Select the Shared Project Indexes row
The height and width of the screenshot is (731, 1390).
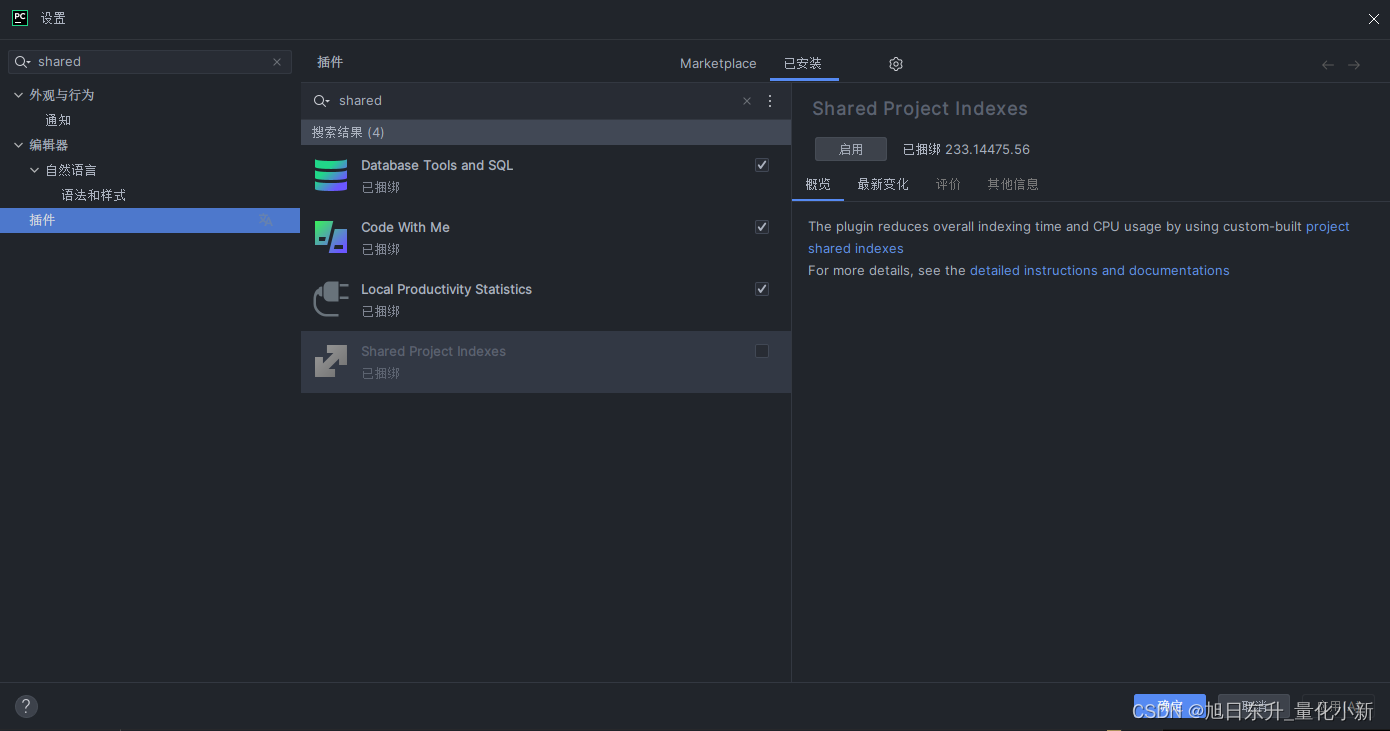coord(546,362)
